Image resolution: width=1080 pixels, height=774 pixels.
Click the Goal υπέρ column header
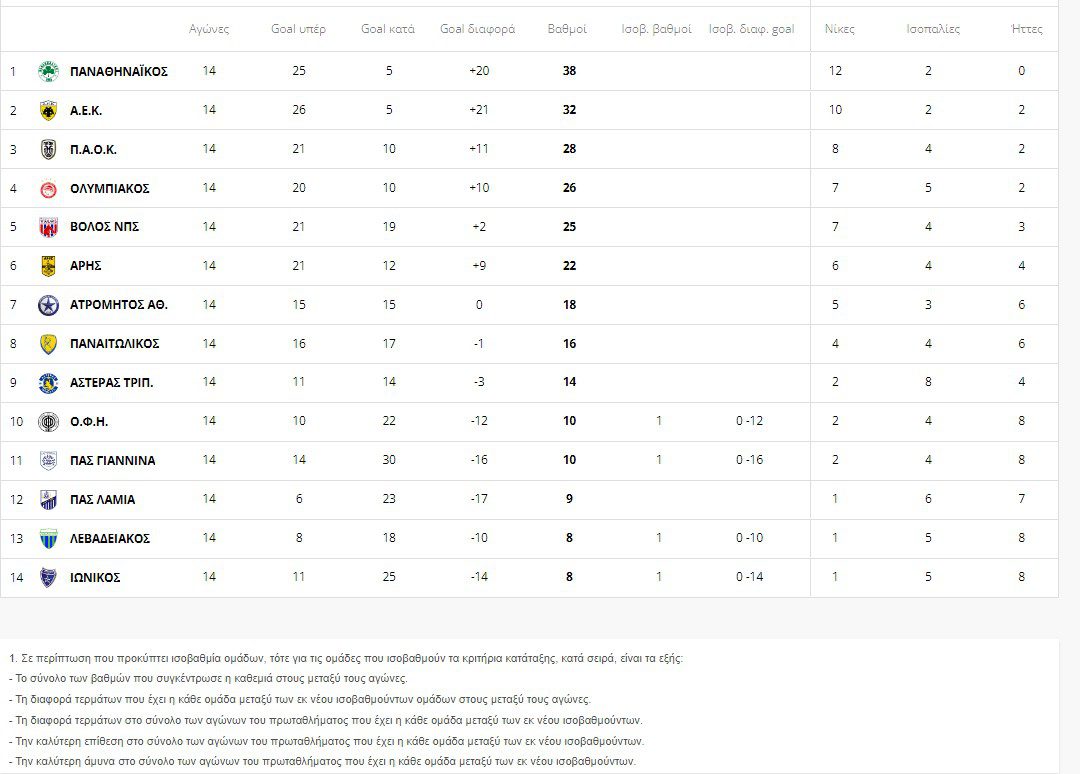pos(298,29)
